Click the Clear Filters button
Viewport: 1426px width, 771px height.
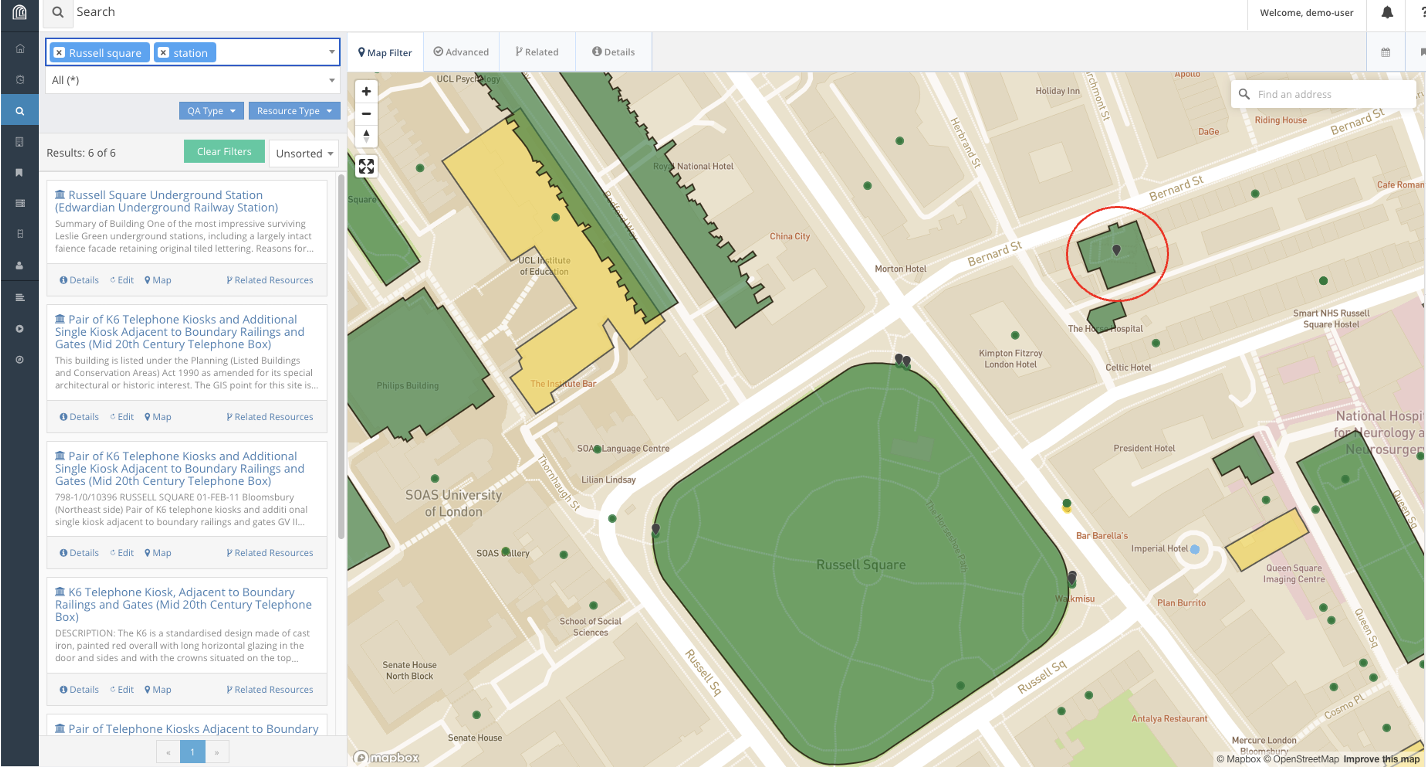point(224,151)
